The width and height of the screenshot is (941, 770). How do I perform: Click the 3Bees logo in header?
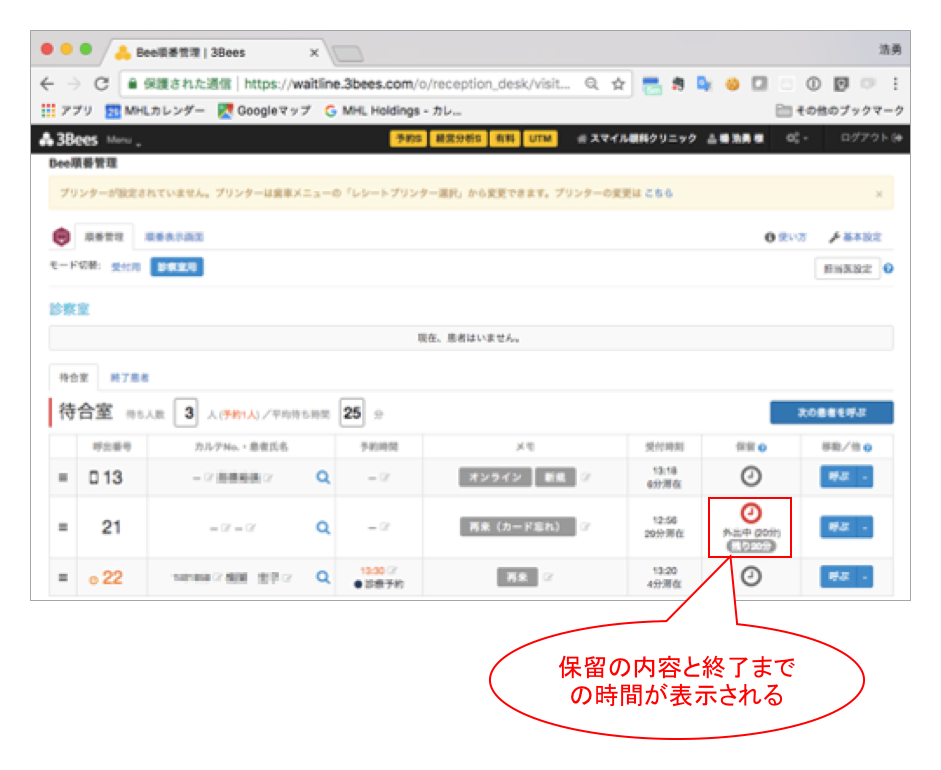tap(68, 139)
